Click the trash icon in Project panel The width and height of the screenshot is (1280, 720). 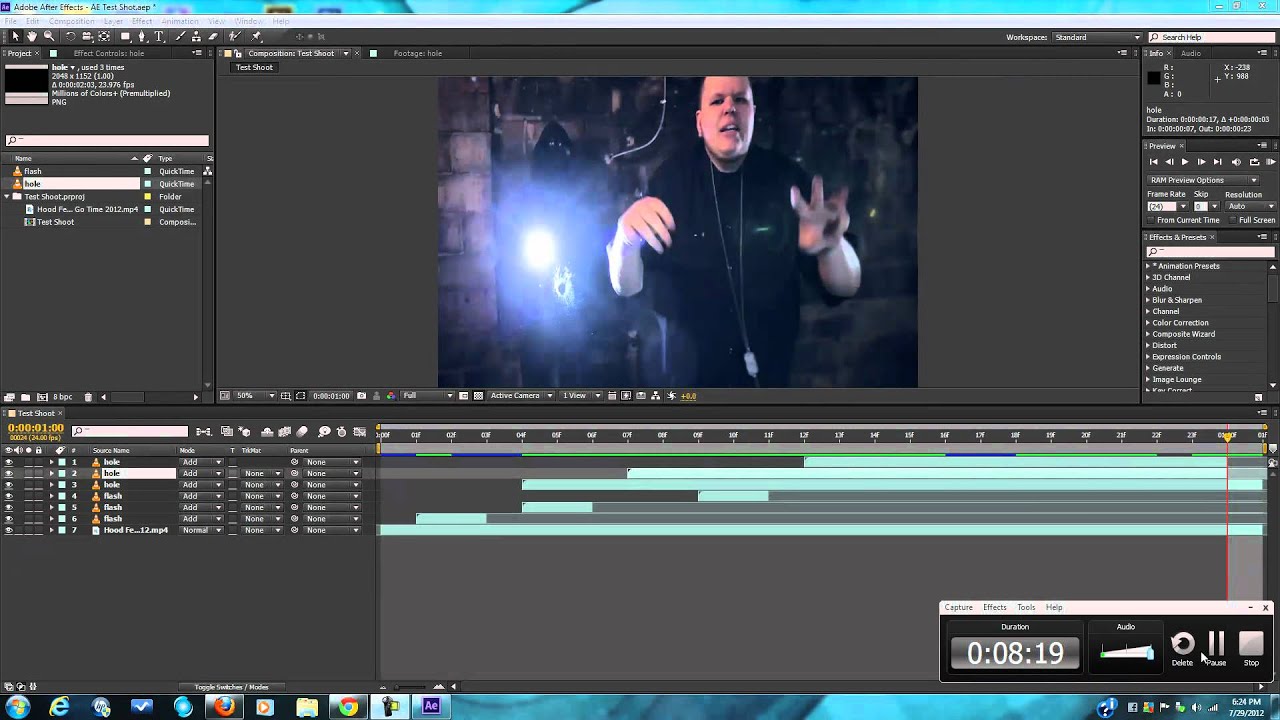(x=88, y=397)
